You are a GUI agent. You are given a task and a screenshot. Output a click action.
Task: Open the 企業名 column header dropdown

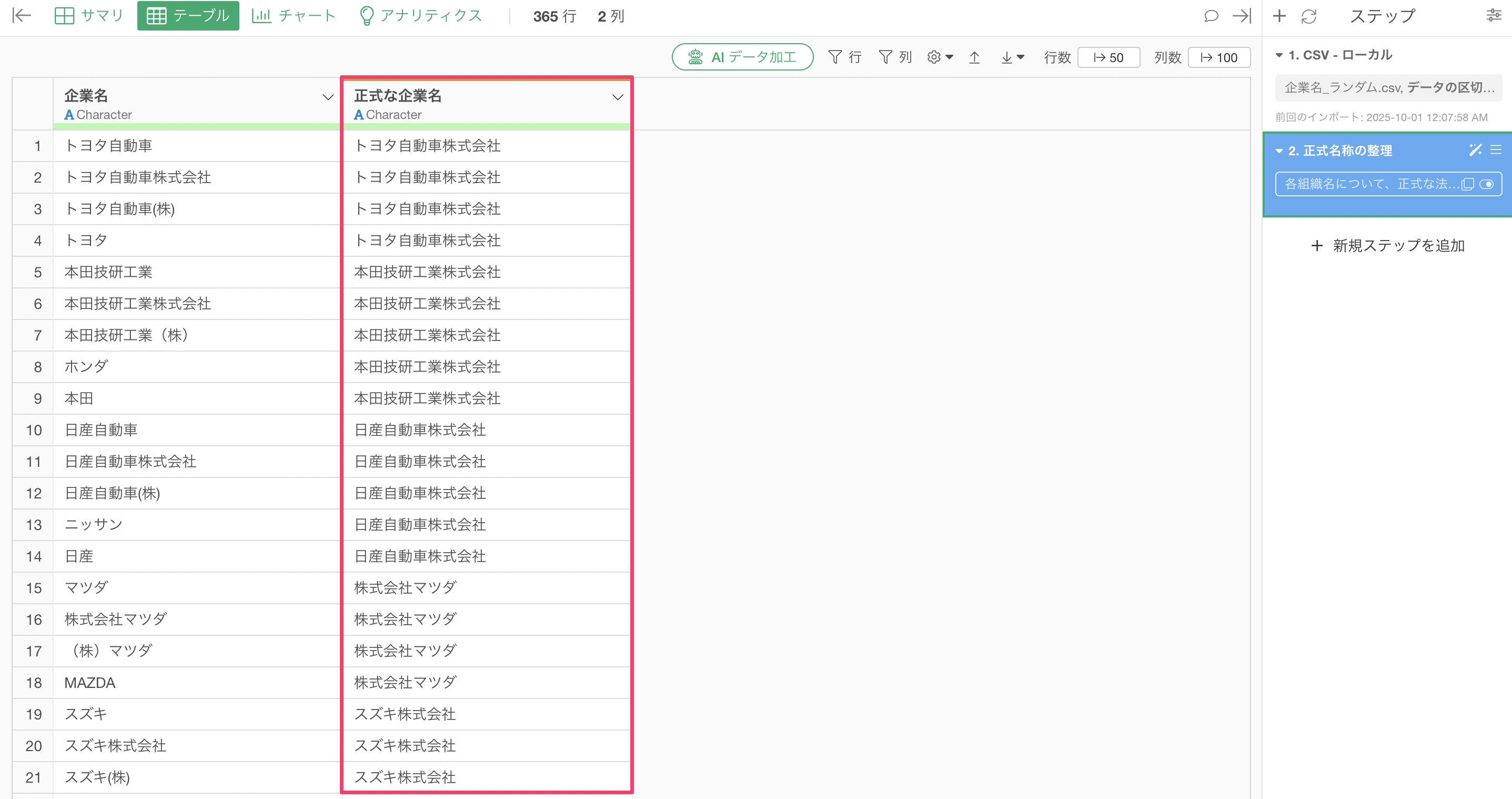pyautogui.click(x=328, y=97)
